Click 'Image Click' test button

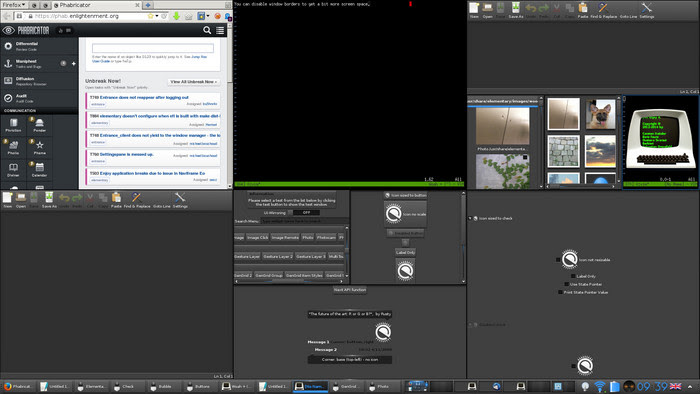(x=258, y=237)
